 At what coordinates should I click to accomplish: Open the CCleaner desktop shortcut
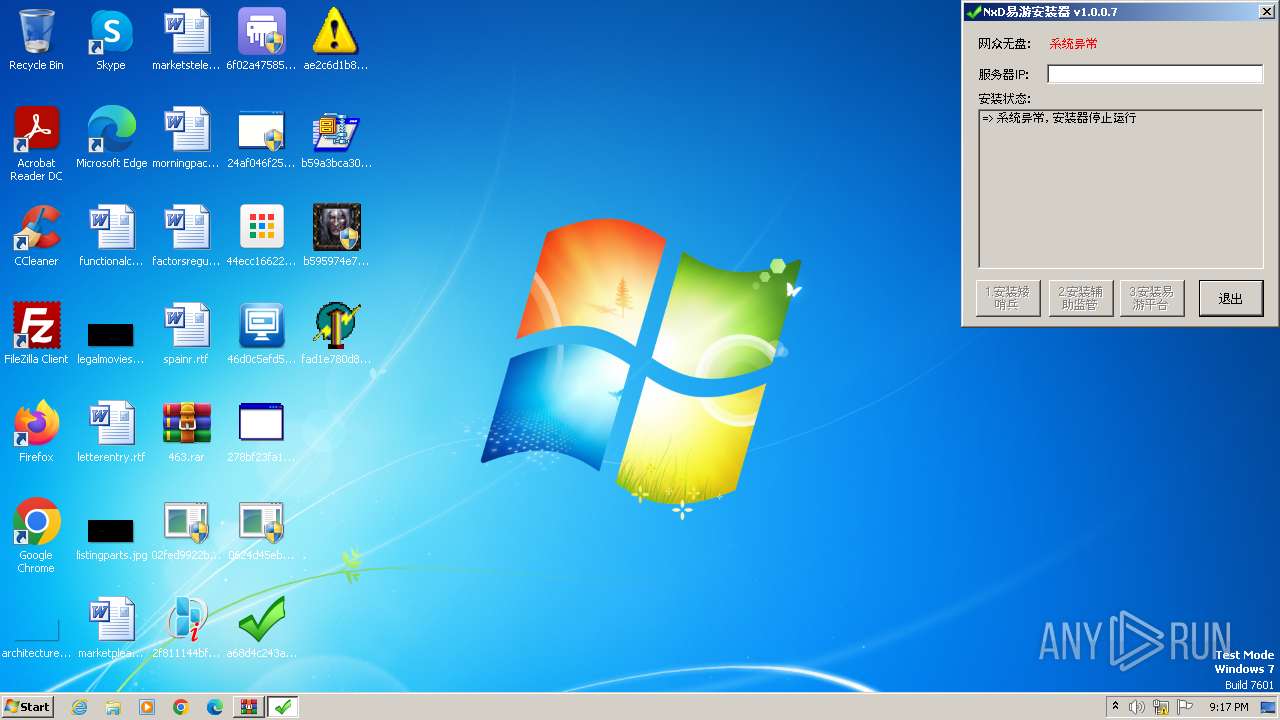[36, 236]
